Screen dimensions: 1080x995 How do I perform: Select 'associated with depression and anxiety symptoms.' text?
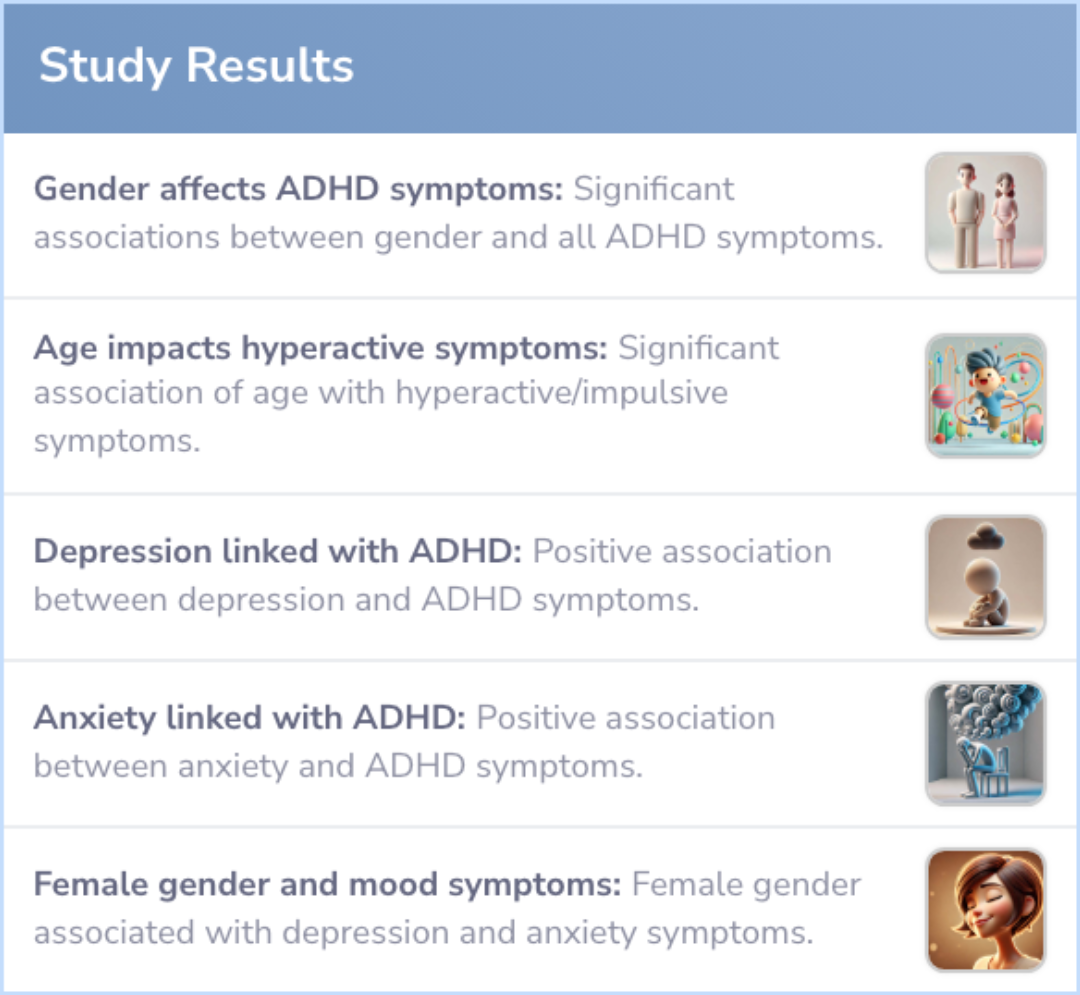[424, 933]
